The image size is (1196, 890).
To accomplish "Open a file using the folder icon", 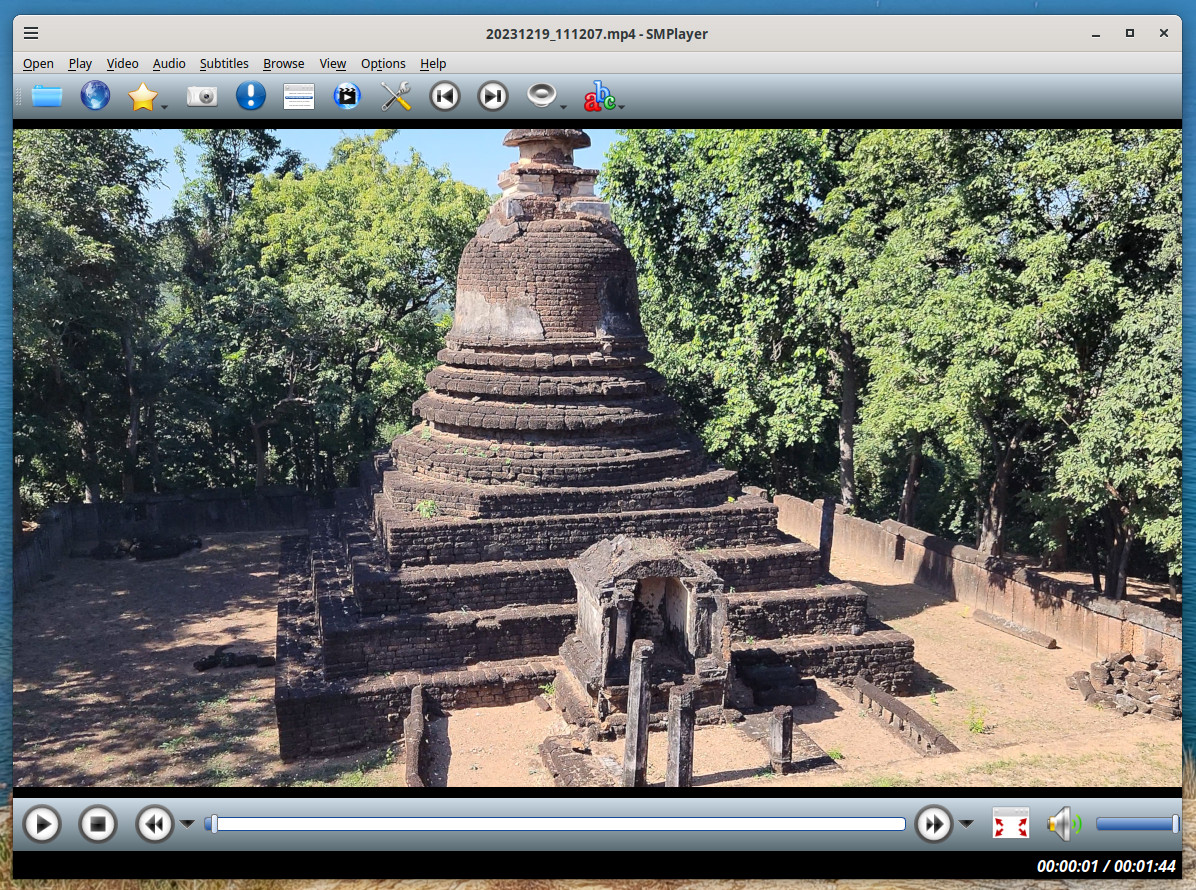I will tap(47, 96).
